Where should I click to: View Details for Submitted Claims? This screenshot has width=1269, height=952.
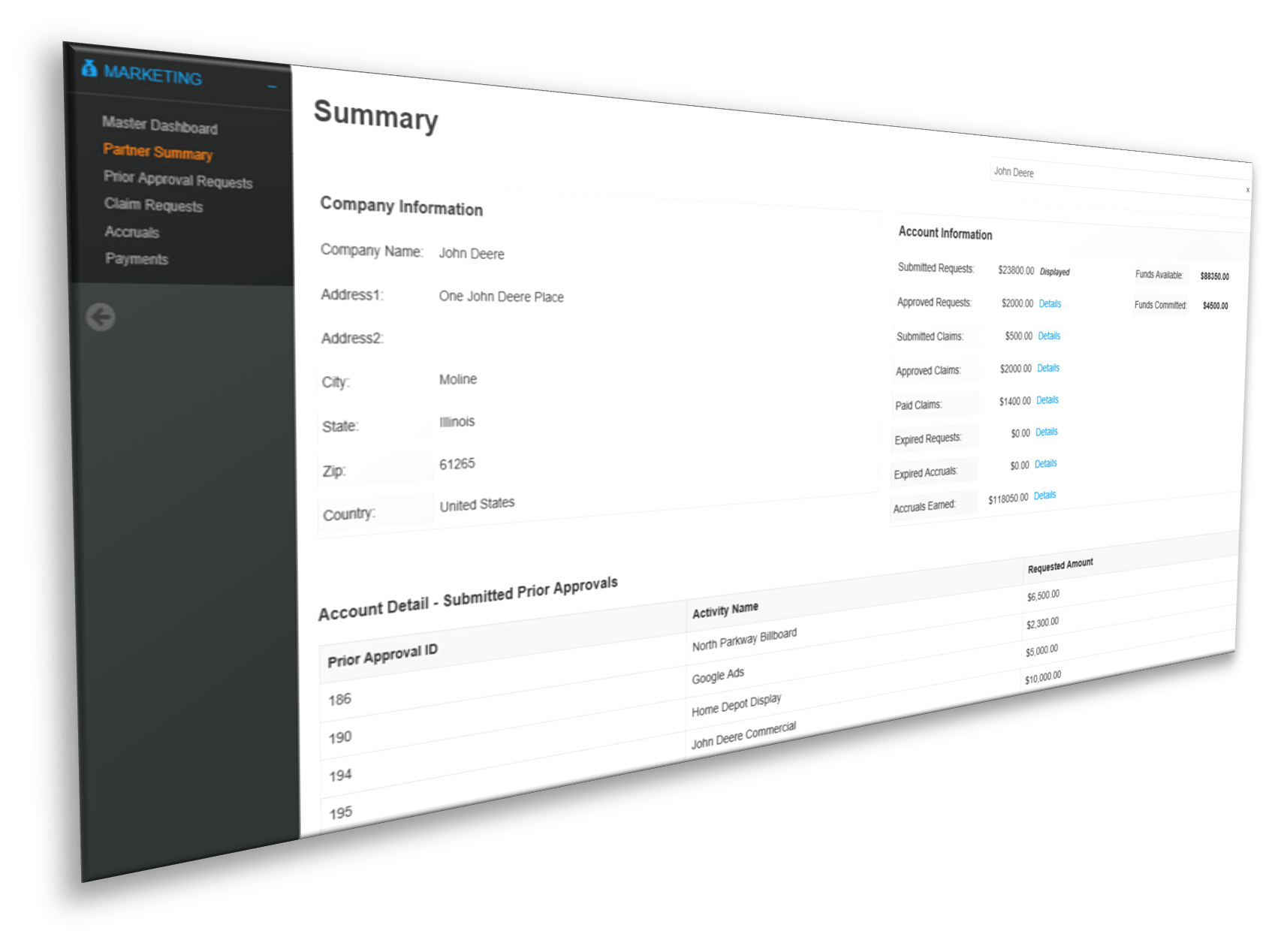[x=1049, y=336]
